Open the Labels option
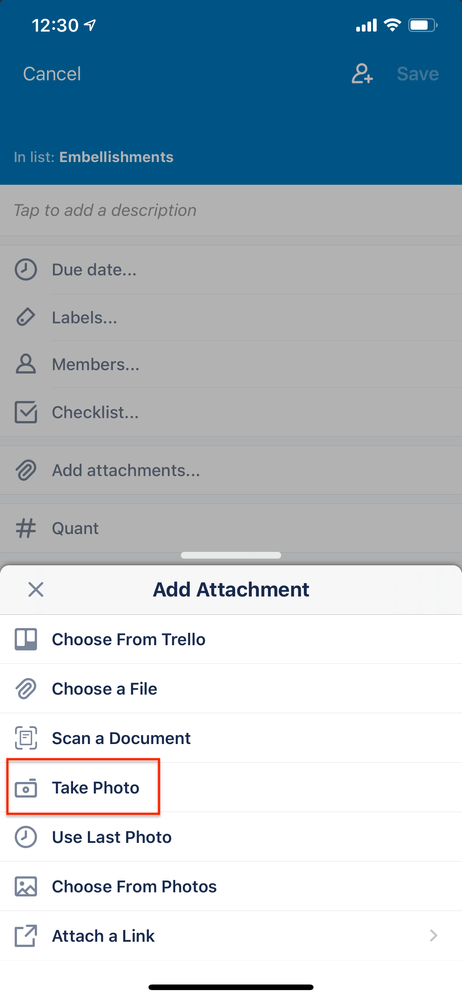Screen dimensions: 462x999 pyautogui.click(x=231, y=317)
